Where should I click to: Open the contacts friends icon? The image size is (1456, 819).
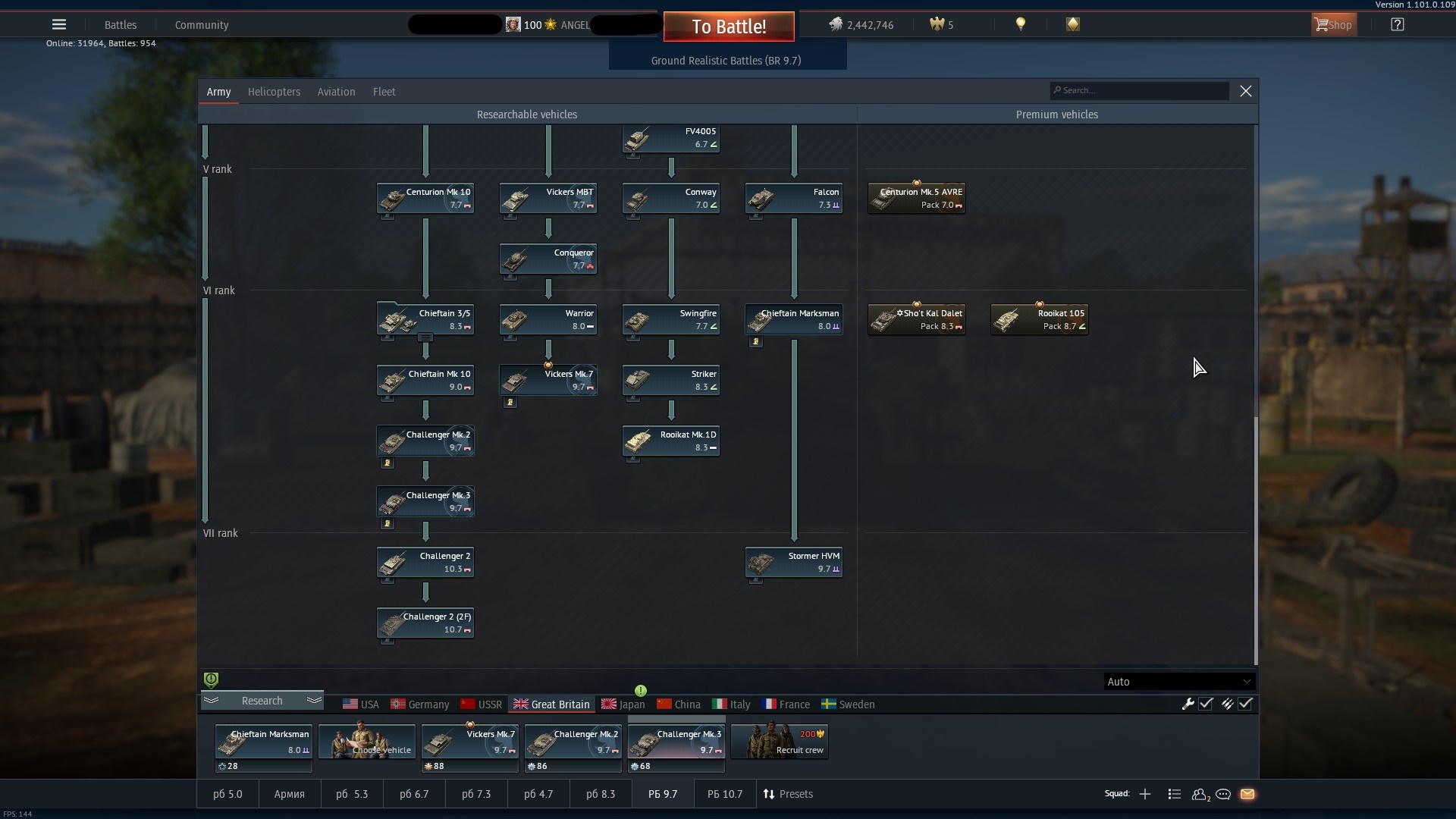coord(1200,794)
